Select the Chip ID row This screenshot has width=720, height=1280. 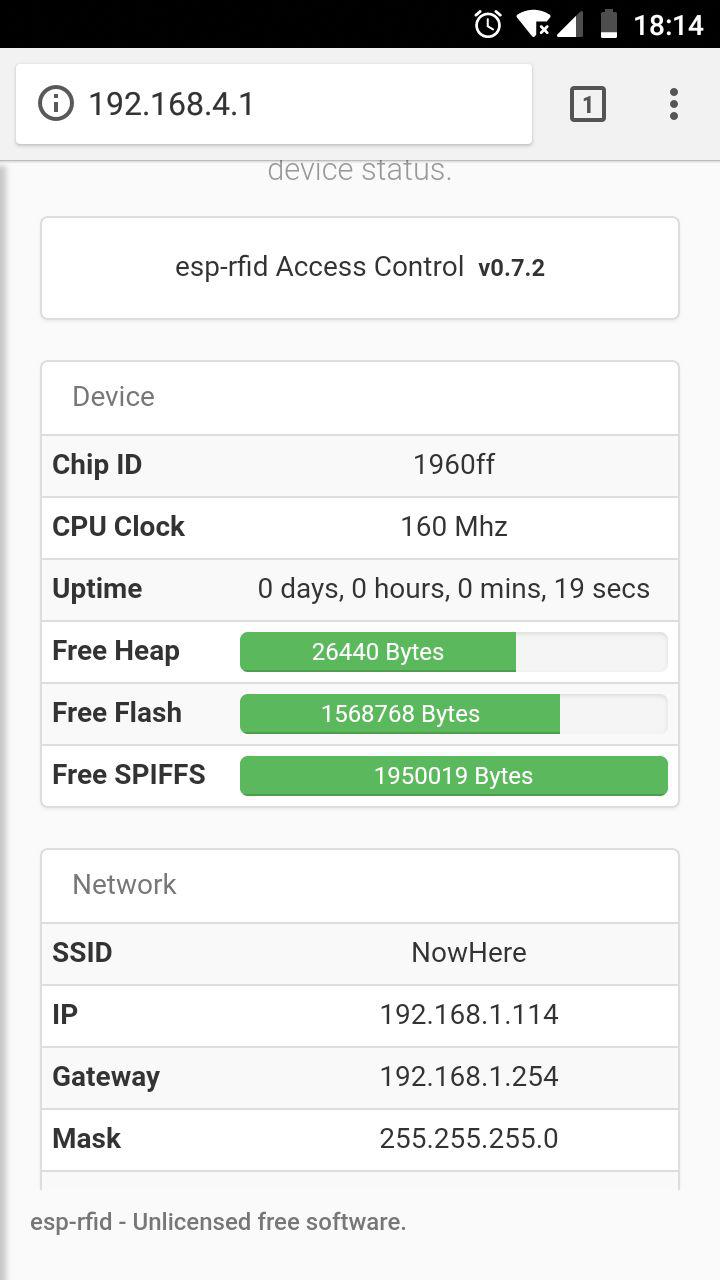tap(360, 465)
